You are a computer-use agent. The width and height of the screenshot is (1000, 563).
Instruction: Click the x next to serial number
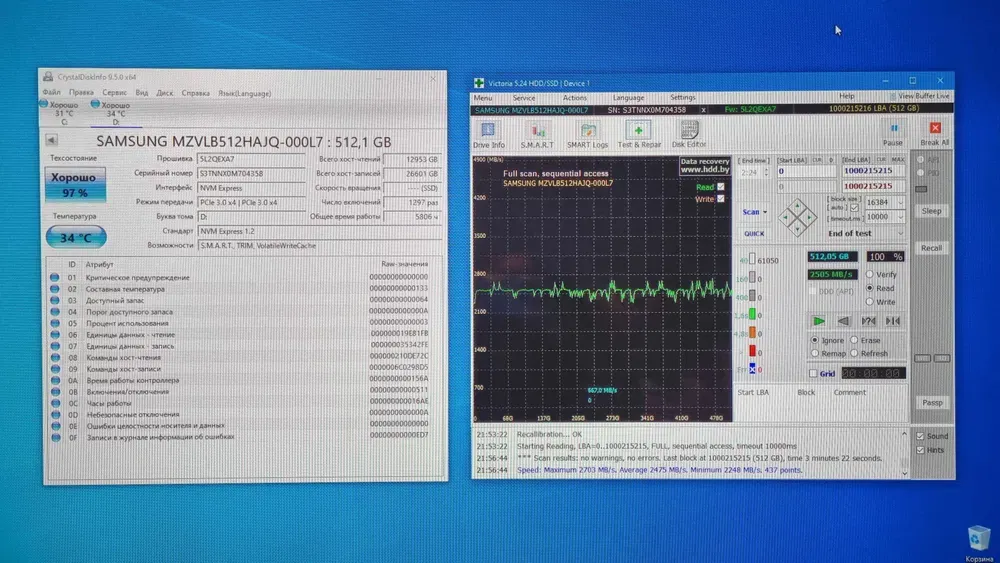coord(703,110)
